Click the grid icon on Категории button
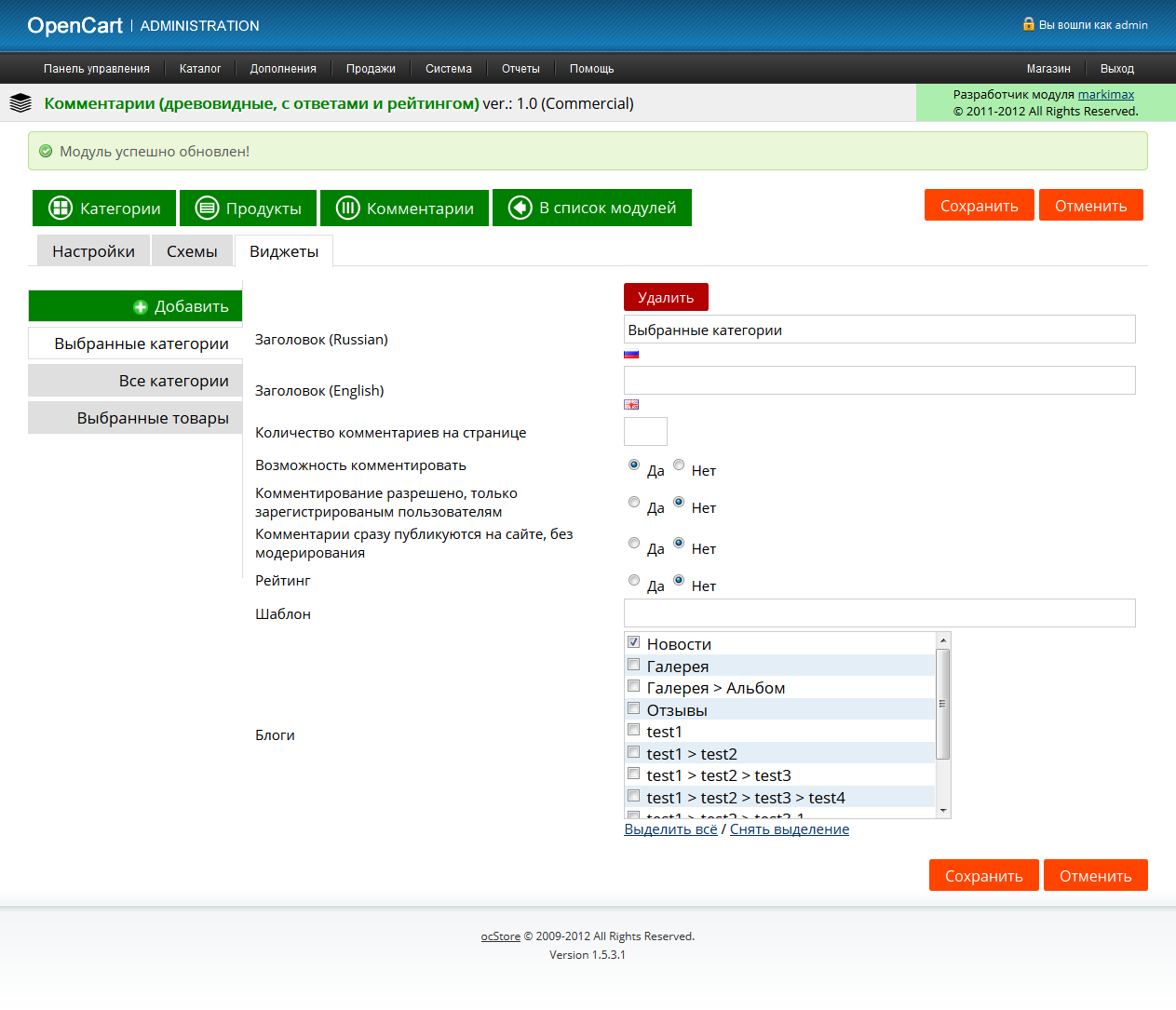Screen dimensions: 1176x1010 61,208
